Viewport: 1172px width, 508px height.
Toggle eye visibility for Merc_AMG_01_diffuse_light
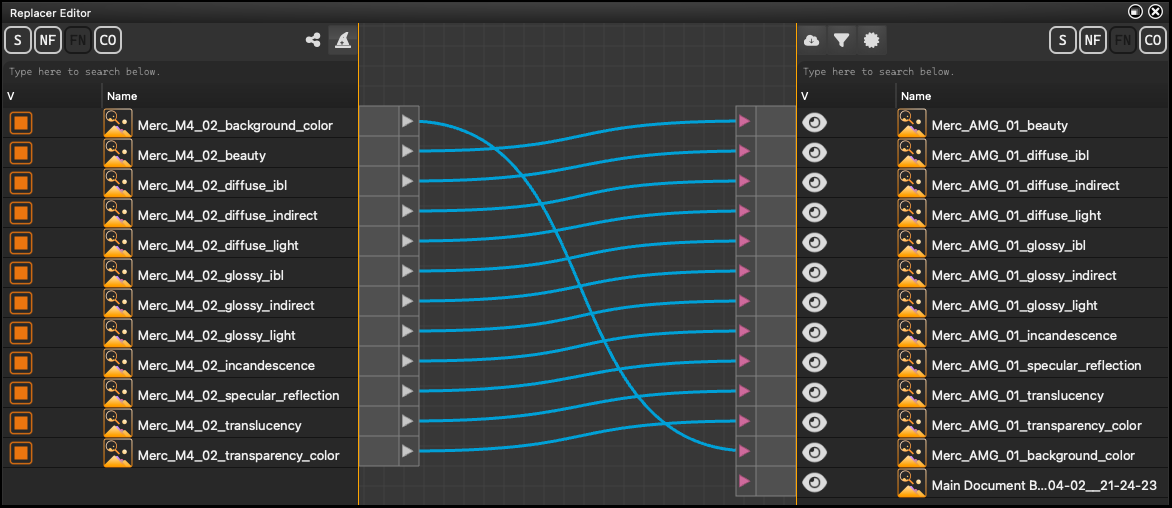814,214
